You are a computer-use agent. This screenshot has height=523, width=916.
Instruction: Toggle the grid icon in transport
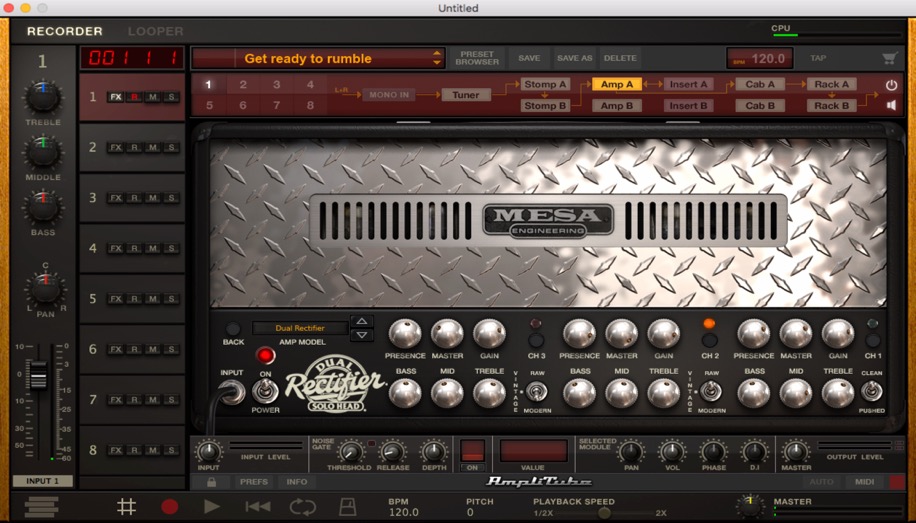click(x=127, y=506)
